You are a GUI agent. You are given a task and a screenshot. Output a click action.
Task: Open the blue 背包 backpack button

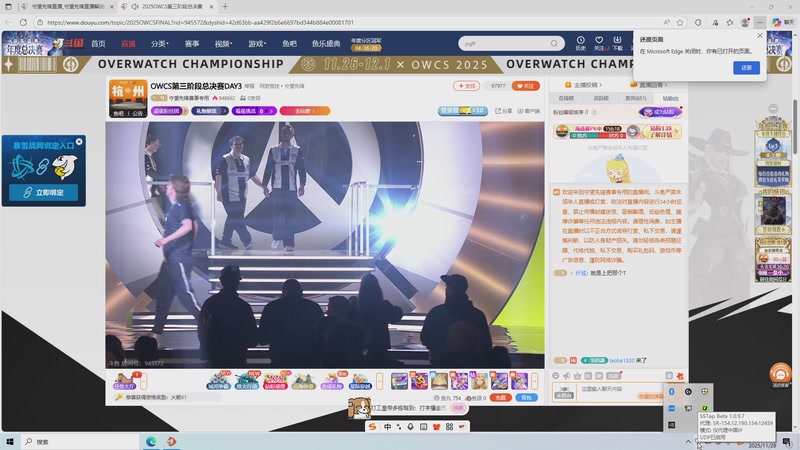click(527, 397)
